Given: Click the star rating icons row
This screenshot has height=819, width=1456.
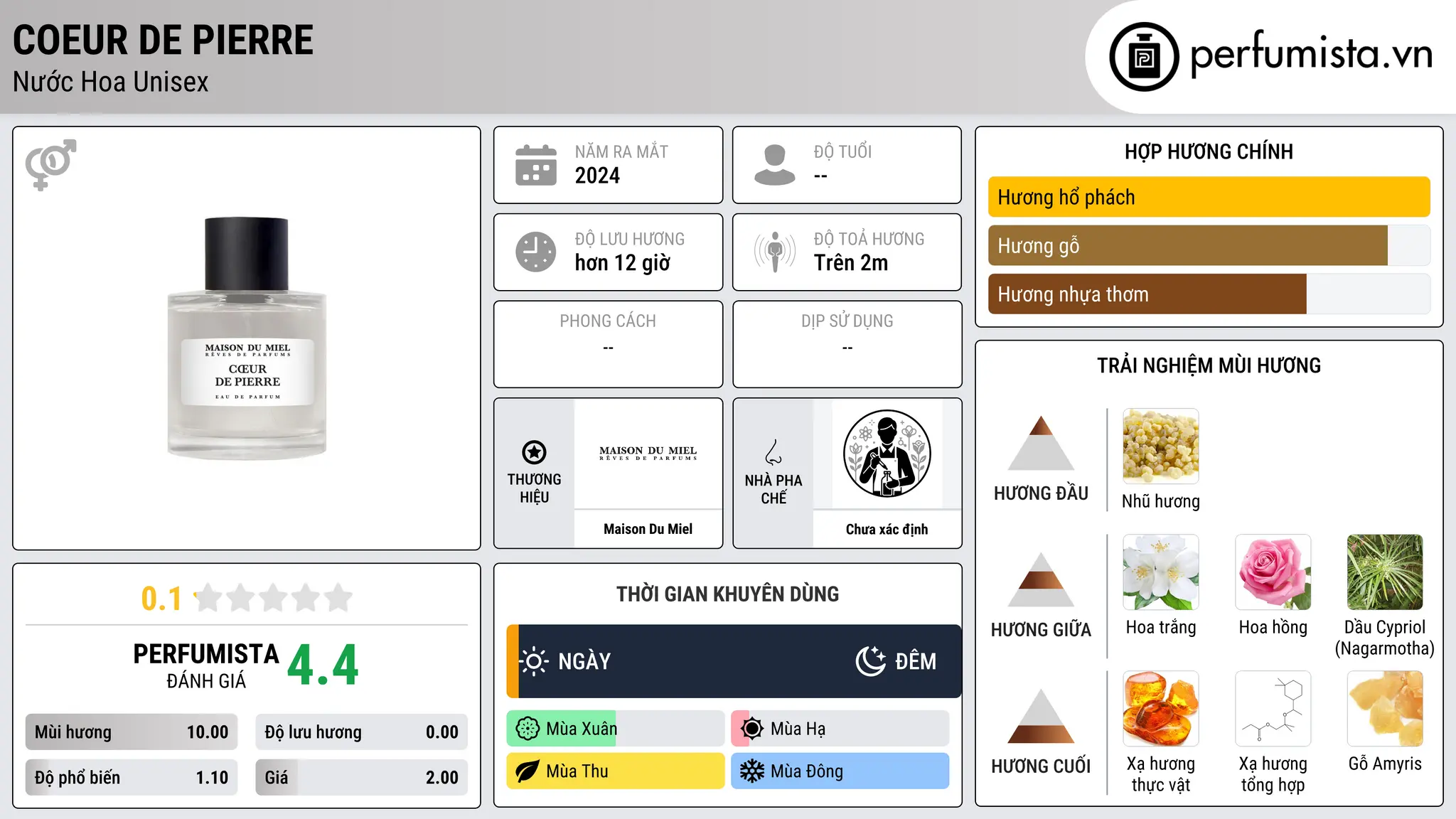Looking at the screenshot, I should (273, 598).
